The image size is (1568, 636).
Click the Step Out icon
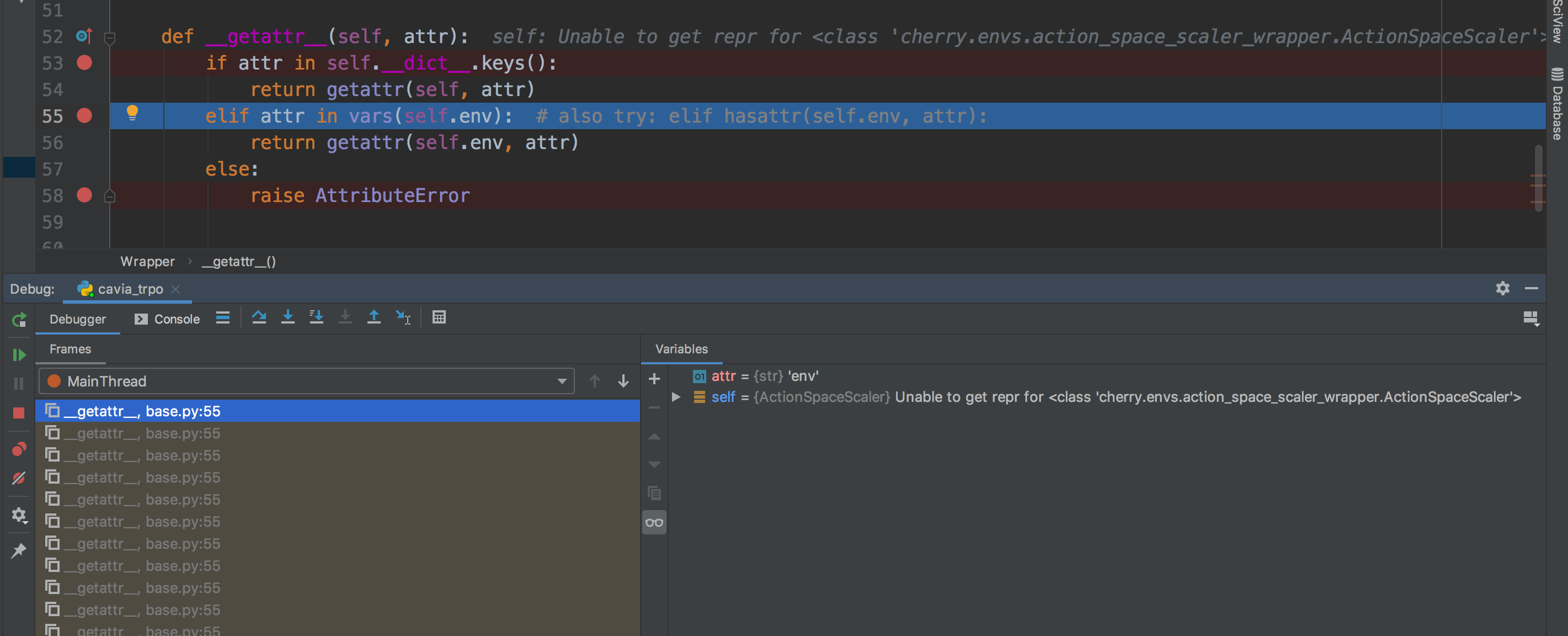point(374,317)
